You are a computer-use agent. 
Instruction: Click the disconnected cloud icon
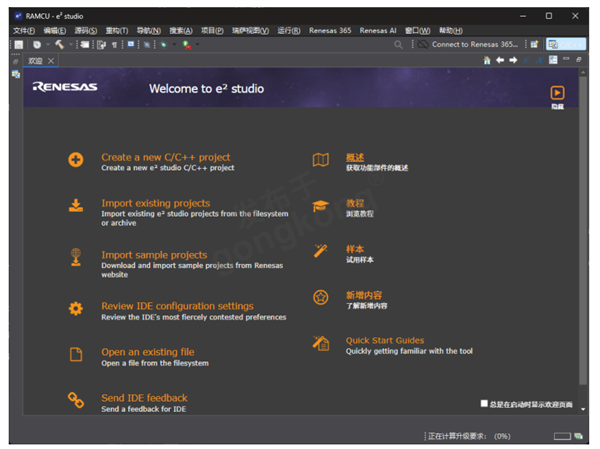422,44
